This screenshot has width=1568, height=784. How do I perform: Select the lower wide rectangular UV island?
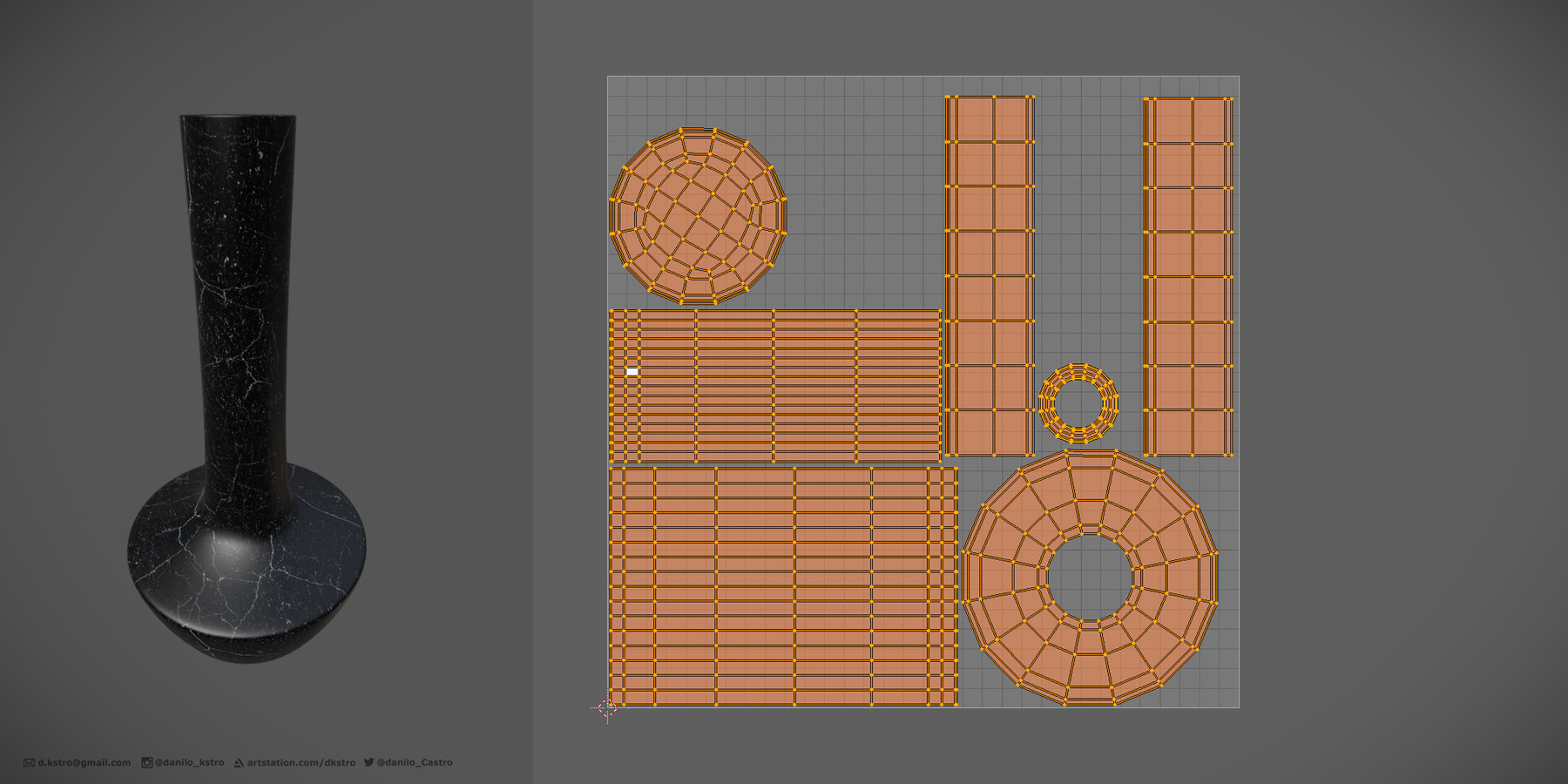pos(783,586)
